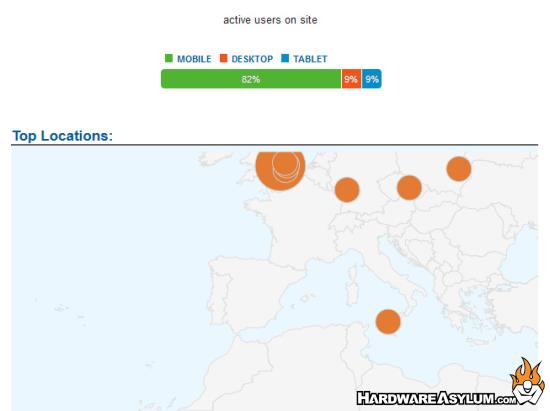
Task: Click the orange DESKTOP legend square
Action: click(223, 58)
